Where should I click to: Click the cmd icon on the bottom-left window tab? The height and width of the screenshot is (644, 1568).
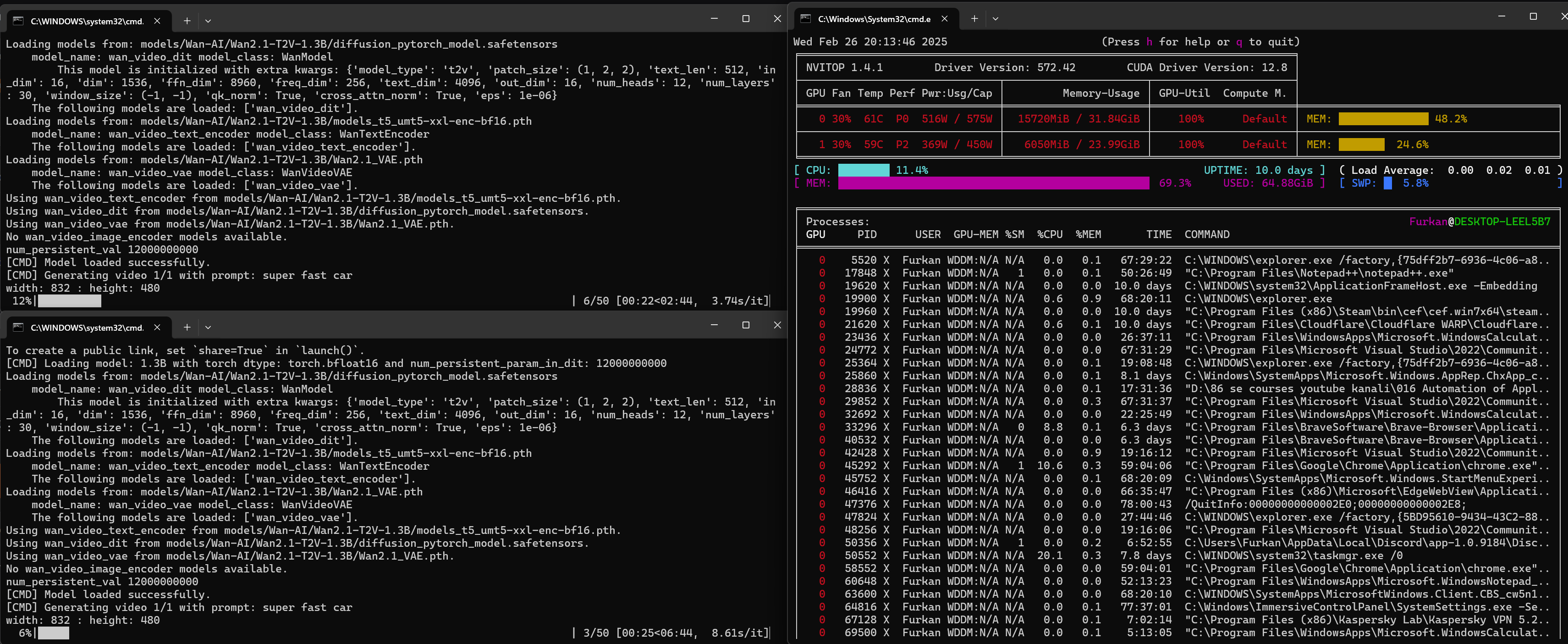(x=18, y=327)
